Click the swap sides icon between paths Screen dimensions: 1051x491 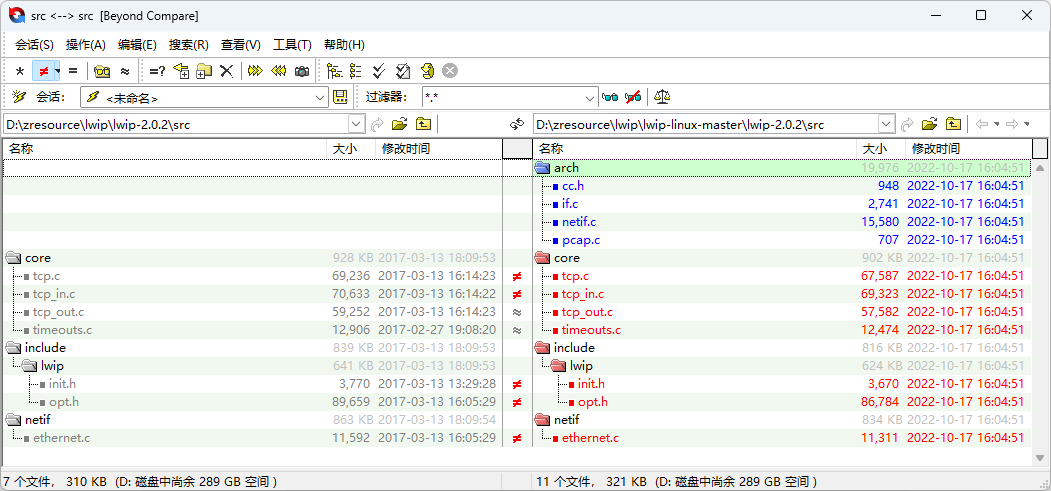(x=516, y=124)
